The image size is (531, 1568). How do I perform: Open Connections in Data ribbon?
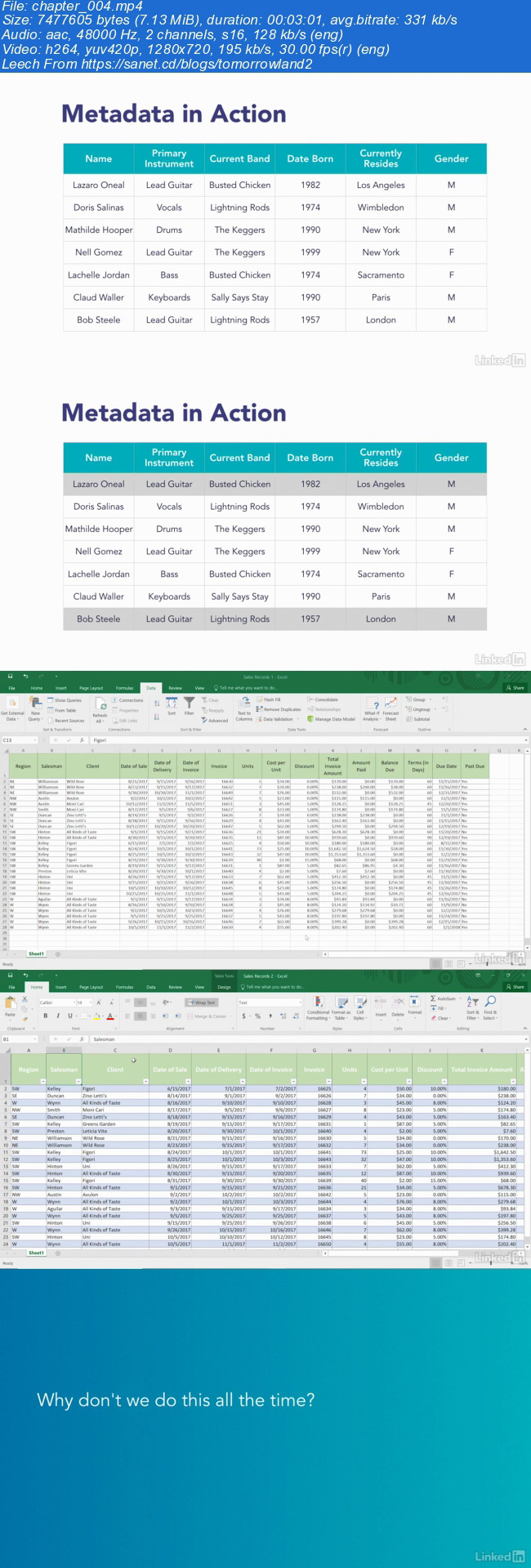128,700
